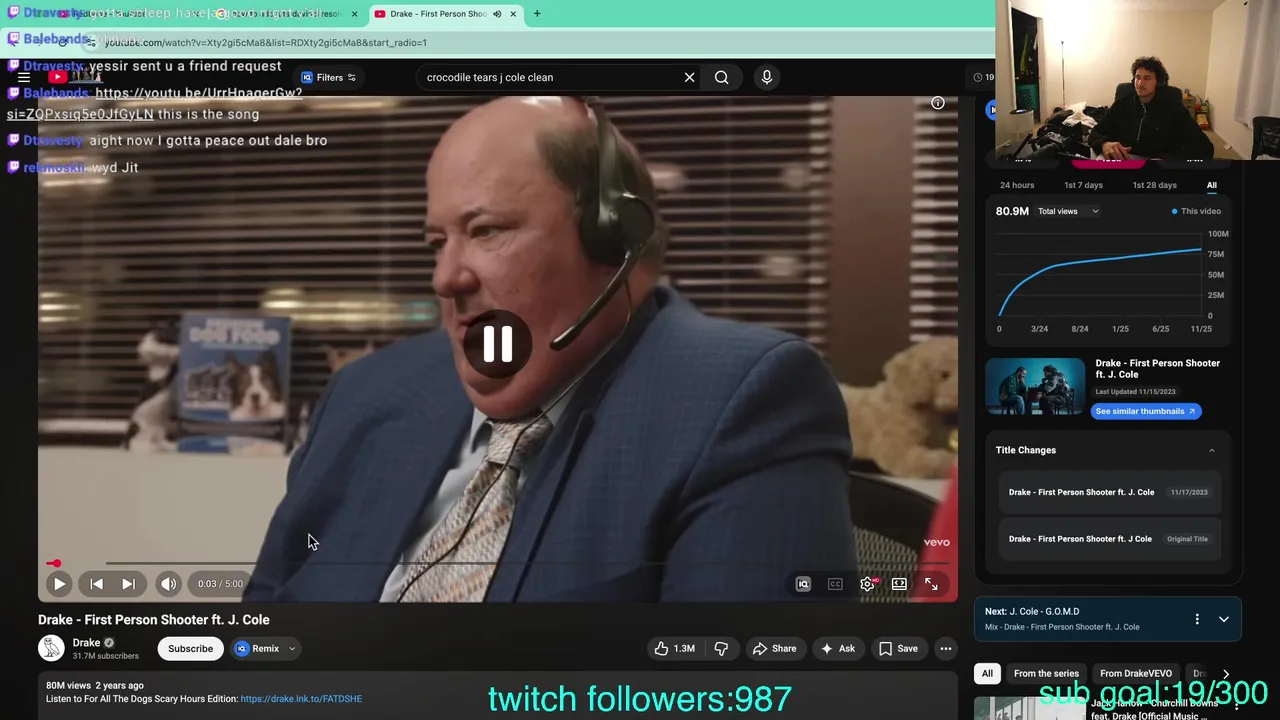Screen dimensions: 1280x720
Task: Open more actions ellipsis menu
Action: [x=945, y=648]
